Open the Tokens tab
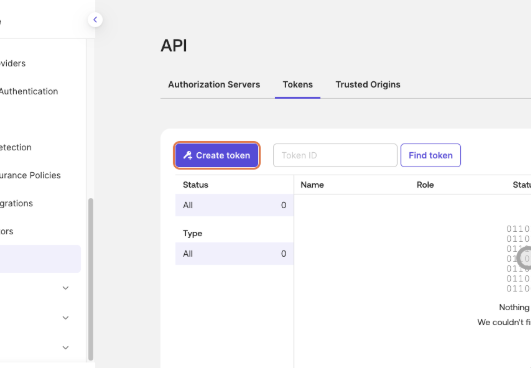Viewport: 531px width, 368px height. click(298, 84)
